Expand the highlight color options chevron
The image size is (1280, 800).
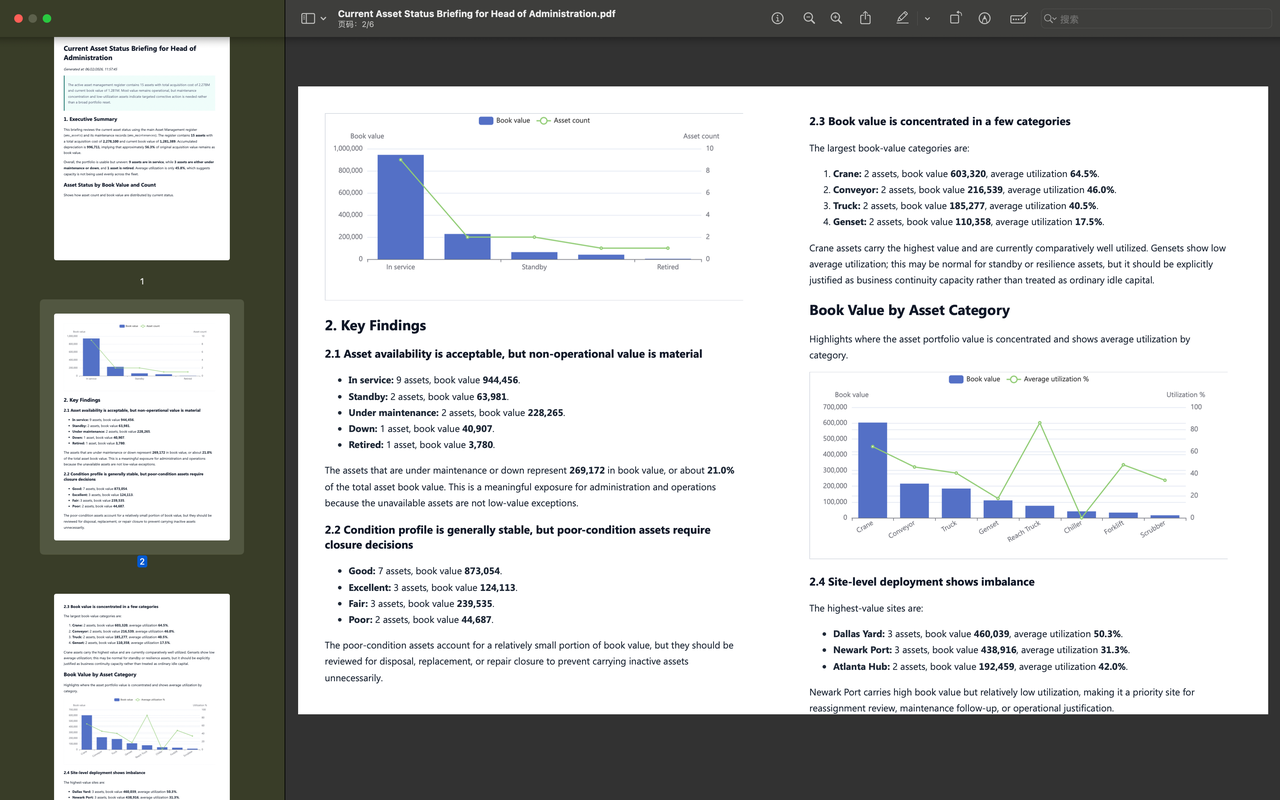[x=927, y=19]
